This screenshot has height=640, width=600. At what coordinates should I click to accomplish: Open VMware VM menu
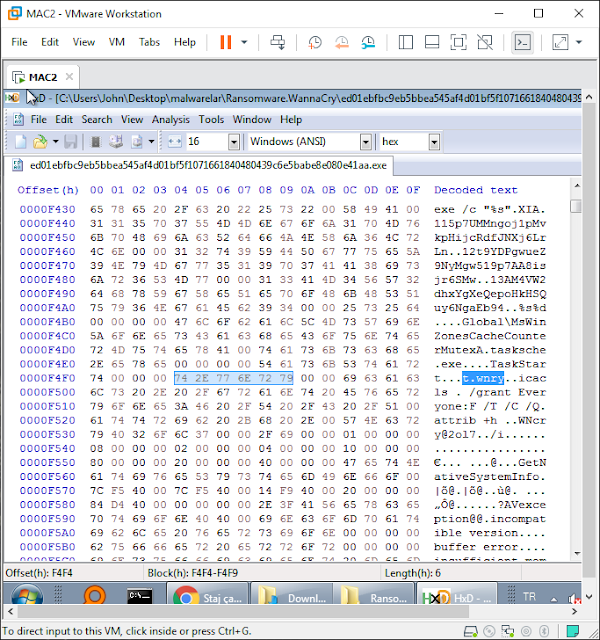click(x=116, y=42)
